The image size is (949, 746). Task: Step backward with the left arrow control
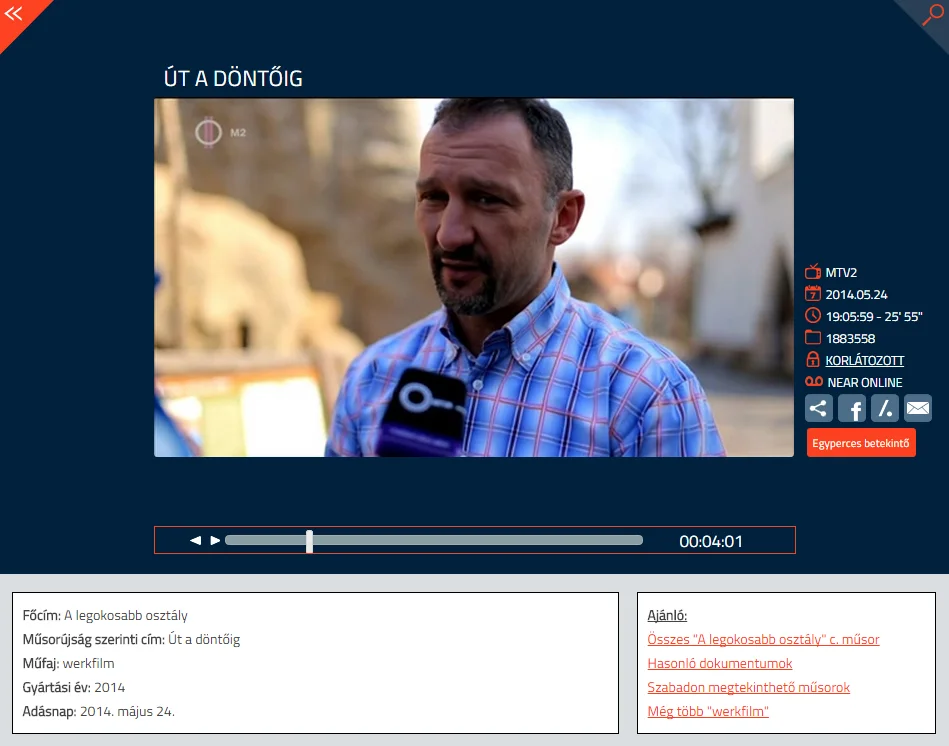(x=195, y=540)
